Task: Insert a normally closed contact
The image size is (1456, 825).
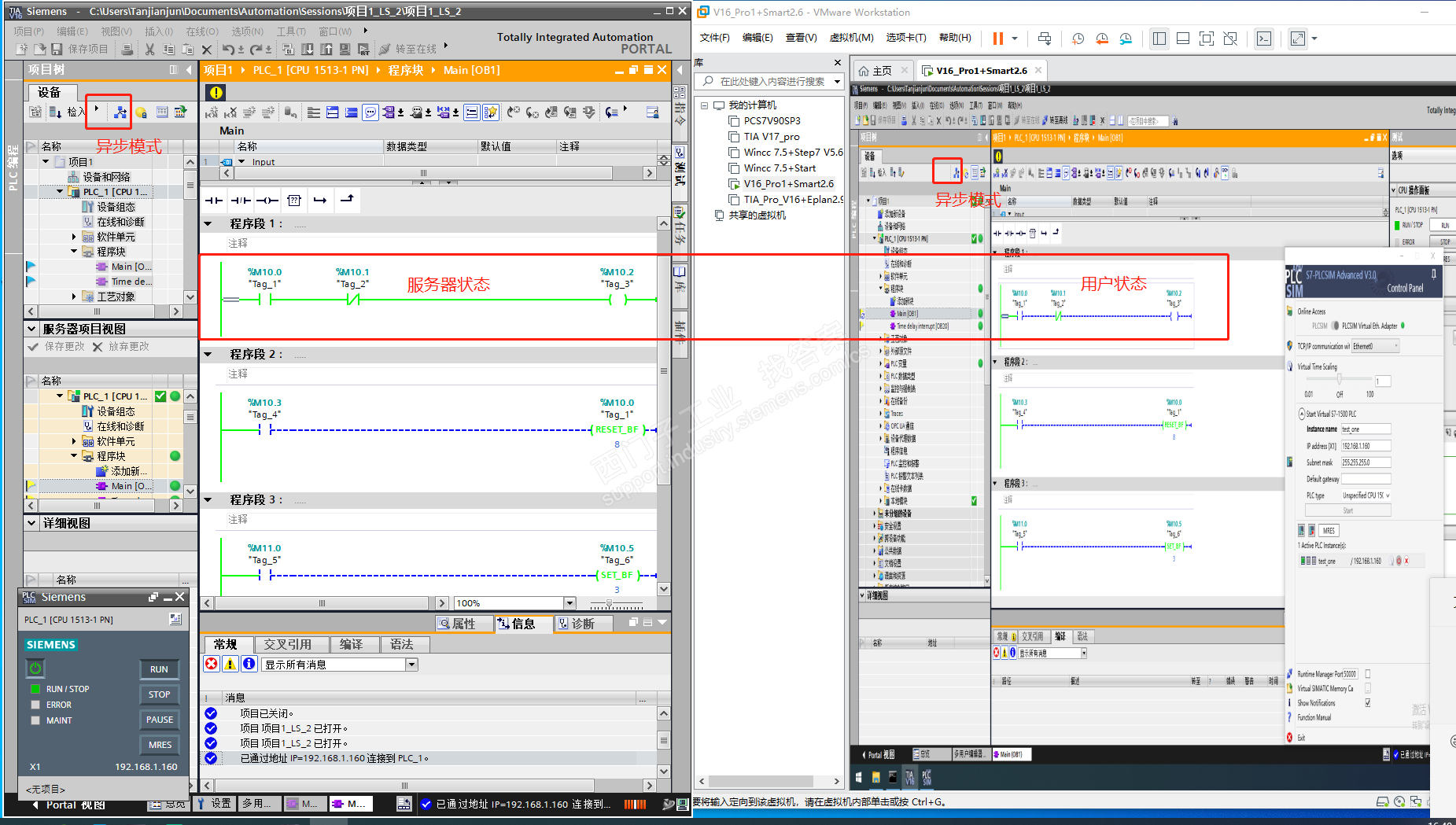Action: click(x=241, y=201)
